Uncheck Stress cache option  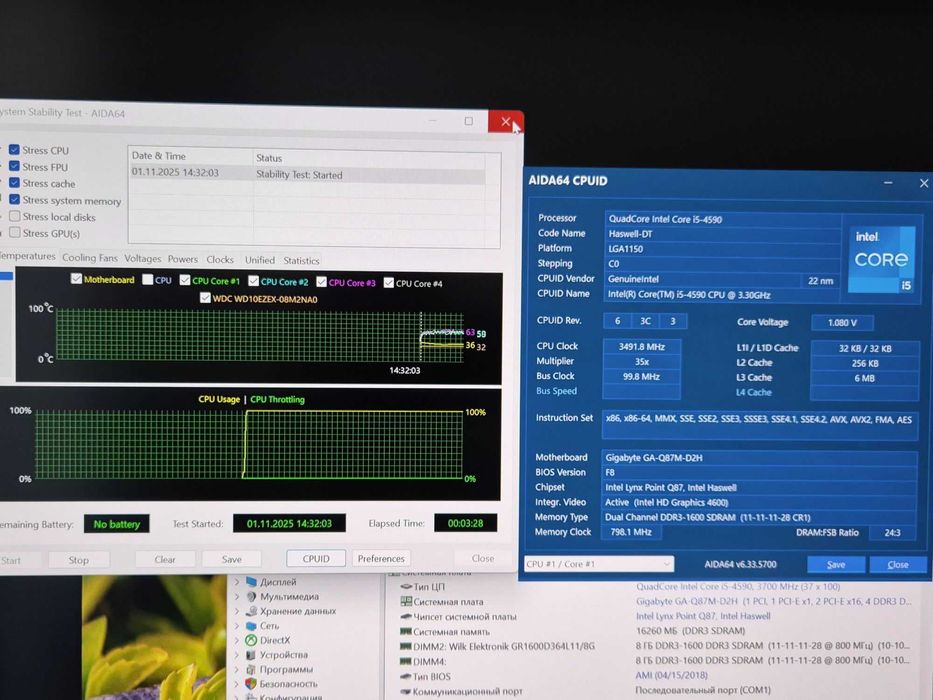[14, 183]
